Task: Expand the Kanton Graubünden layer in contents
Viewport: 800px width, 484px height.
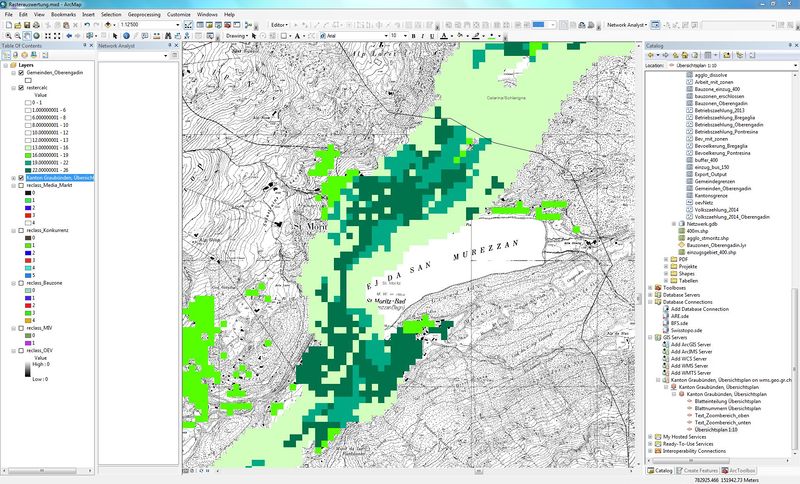Action: tap(13, 178)
